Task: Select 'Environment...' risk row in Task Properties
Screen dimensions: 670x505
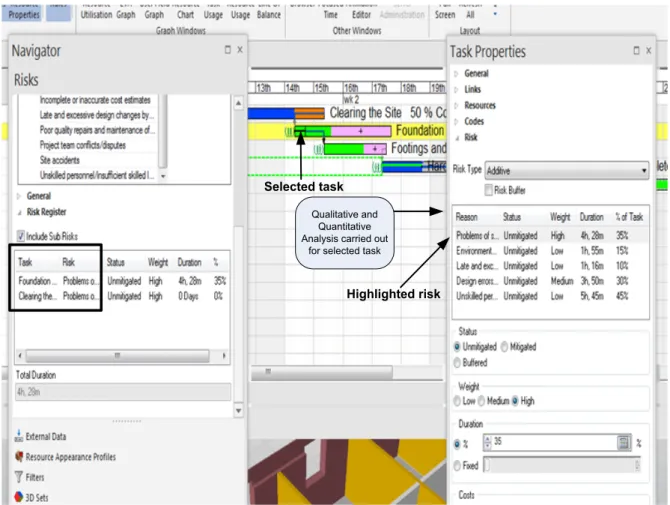Action: pyautogui.click(x=550, y=251)
